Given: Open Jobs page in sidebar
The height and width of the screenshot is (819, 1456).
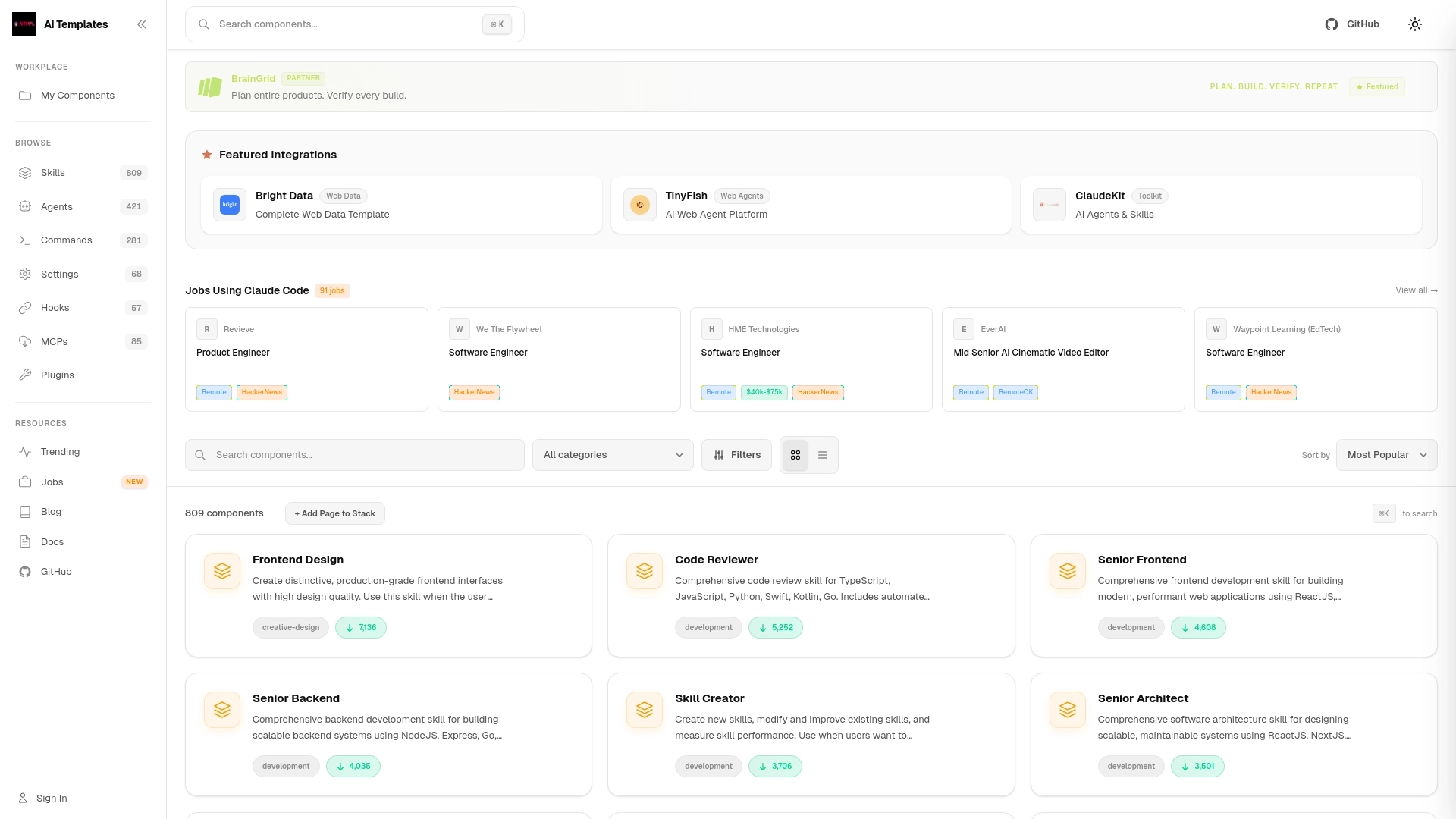Looking at the screenshot, I should 83,482.
